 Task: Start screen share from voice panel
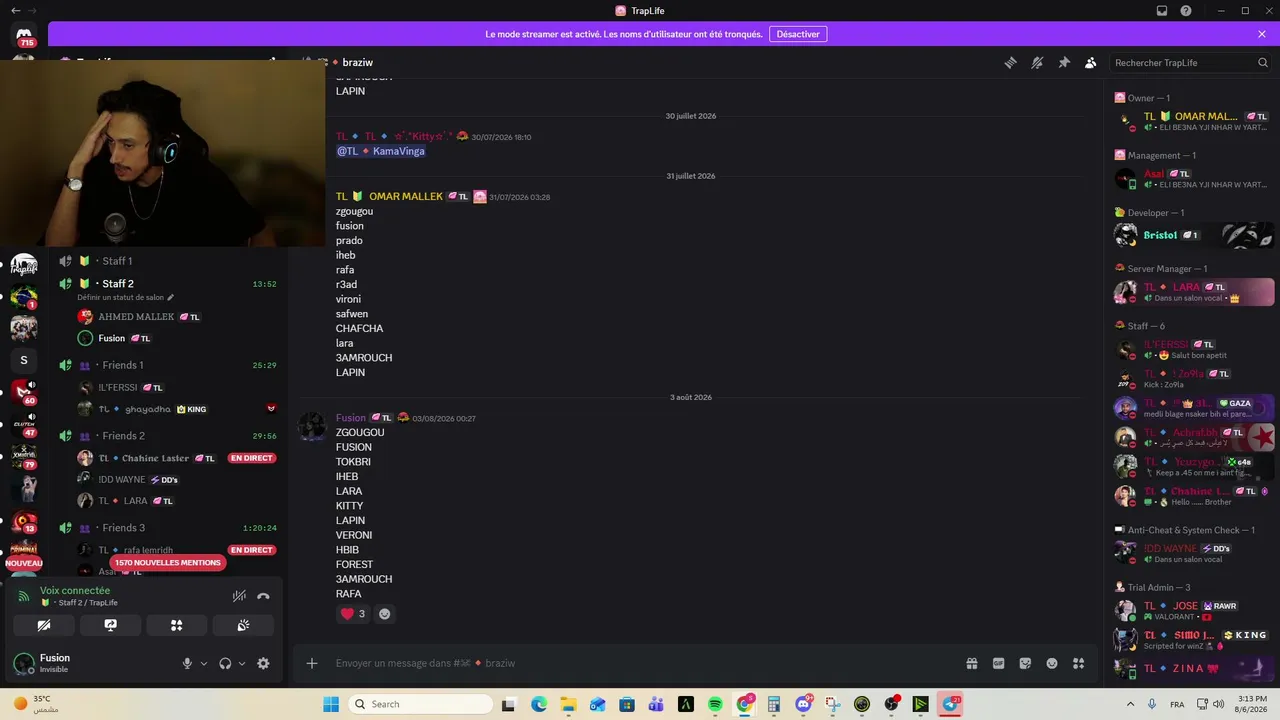pos(111,625)
